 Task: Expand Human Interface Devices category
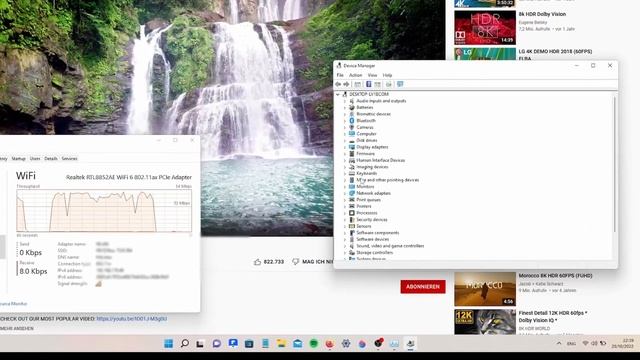point(345,160)
